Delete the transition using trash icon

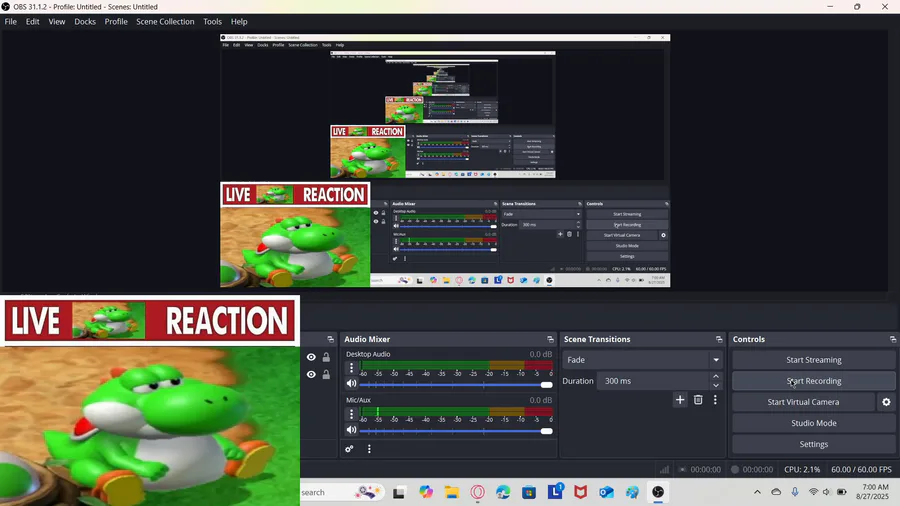(698, 400)
